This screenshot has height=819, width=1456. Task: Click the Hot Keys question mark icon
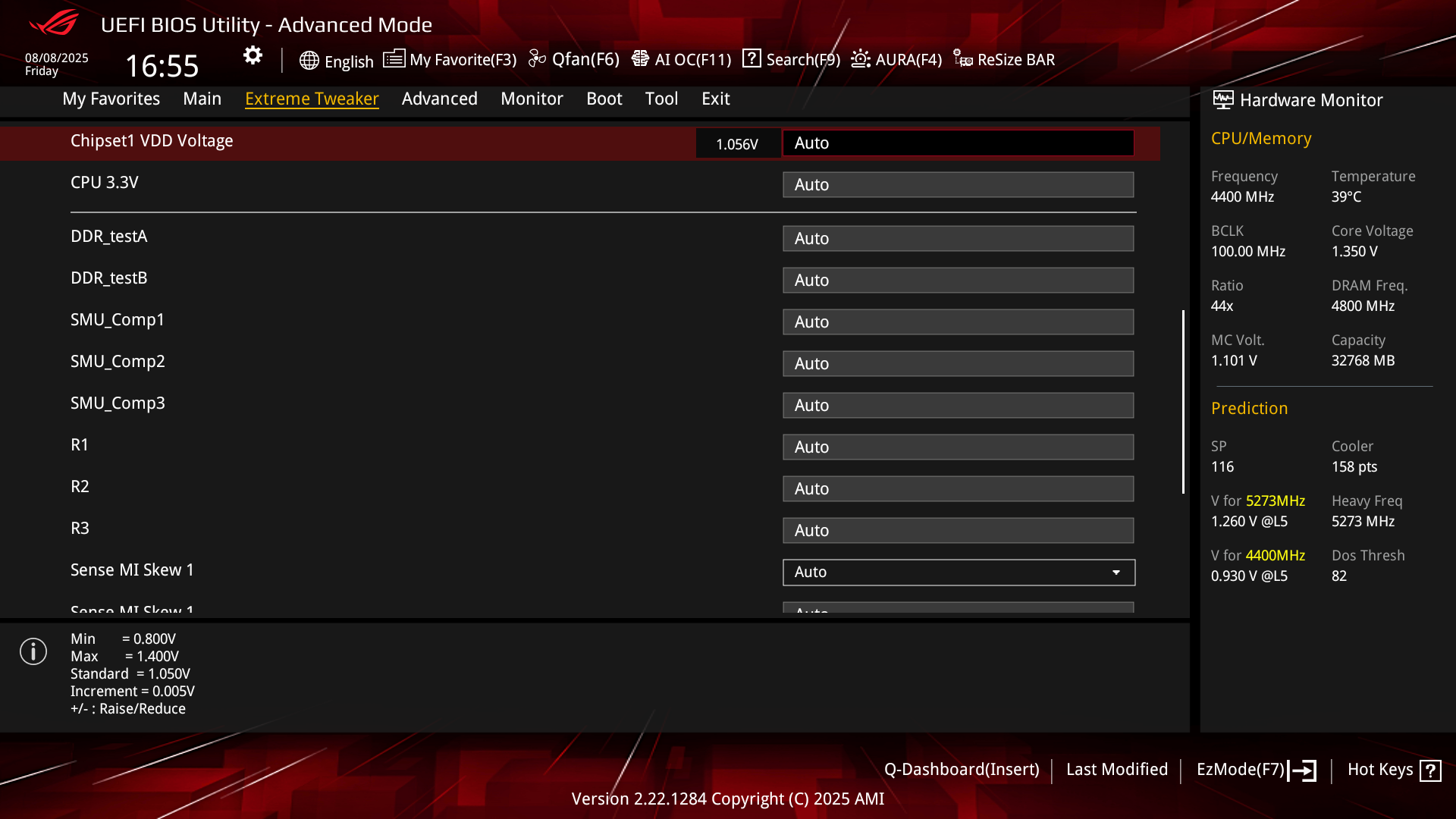tap(1430, 770)
